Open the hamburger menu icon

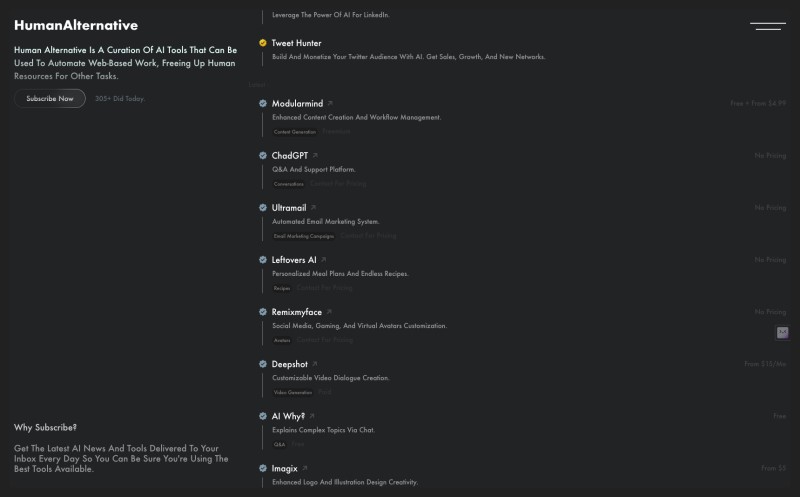pos(767,26)
